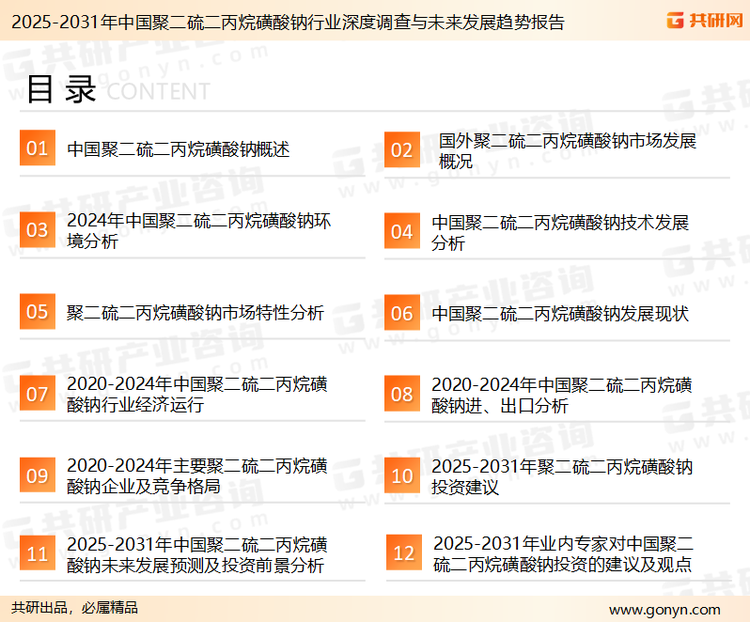This screenshot has width=750, height=622.
Task: Click the orange 04 number badge
Action: [x=402, y=231]
